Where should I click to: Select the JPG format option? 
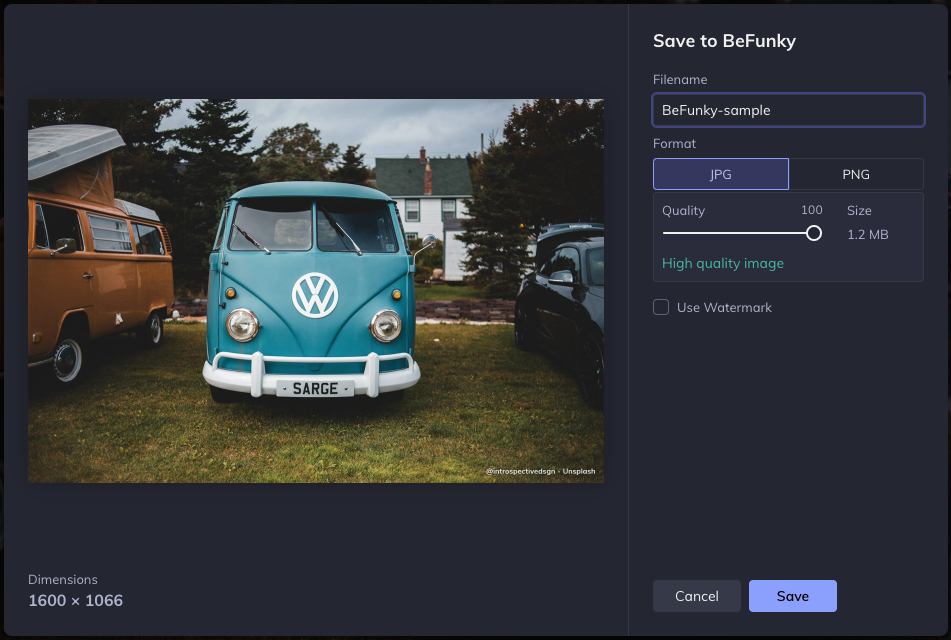coord(721,174)
